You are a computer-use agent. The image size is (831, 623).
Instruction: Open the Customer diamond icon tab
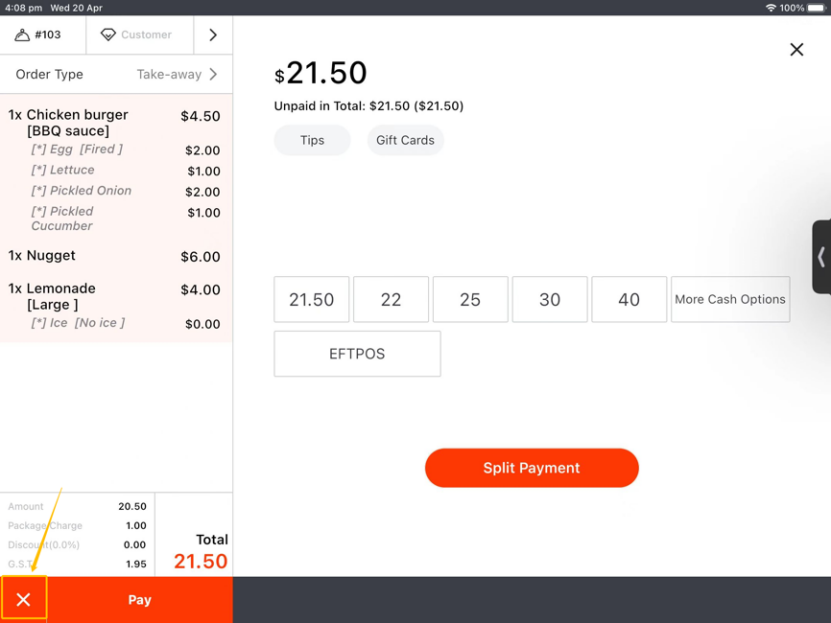coord(109,35)
